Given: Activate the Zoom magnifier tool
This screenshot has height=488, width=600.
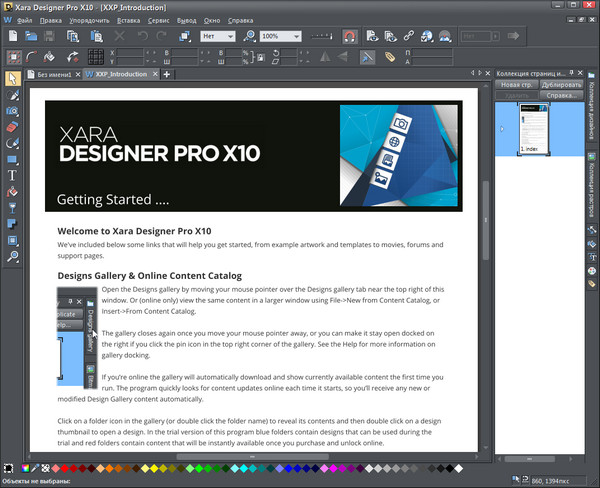Looking at the screenshot, I should [12, 257].
